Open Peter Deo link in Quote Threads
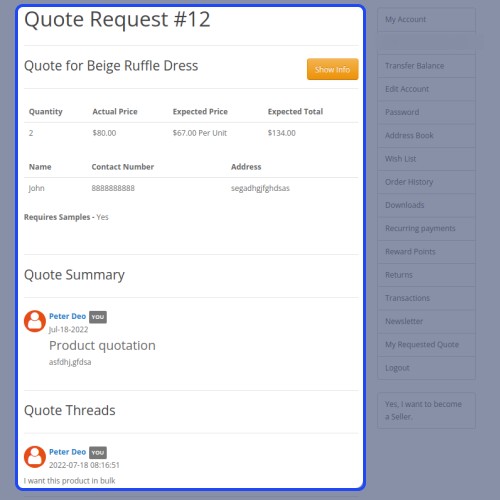The width and height of the screenshot is (500, 500). click(x=67, y=452)
